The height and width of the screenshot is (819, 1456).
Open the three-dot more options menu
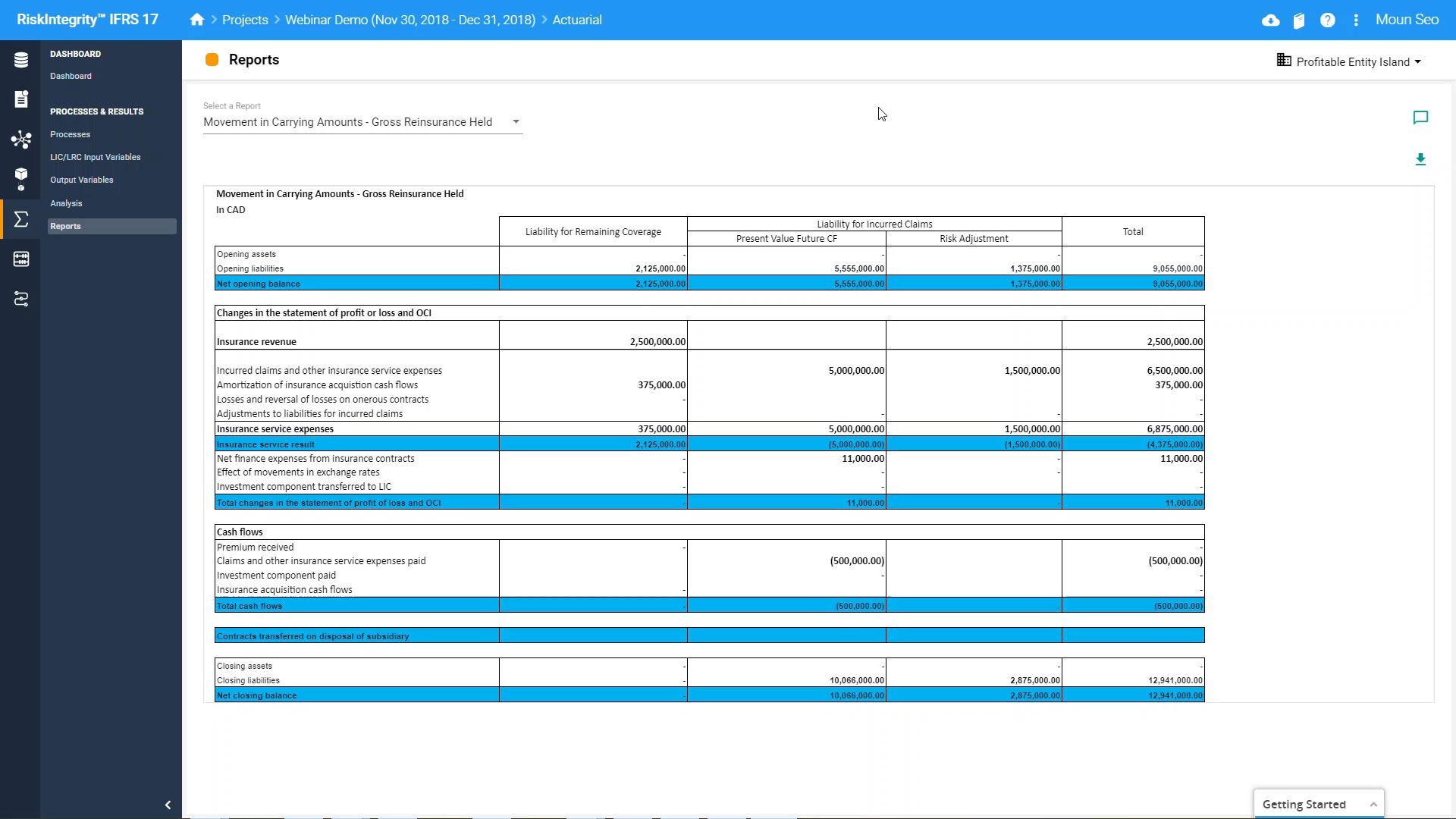click(x=1356, y=20)
